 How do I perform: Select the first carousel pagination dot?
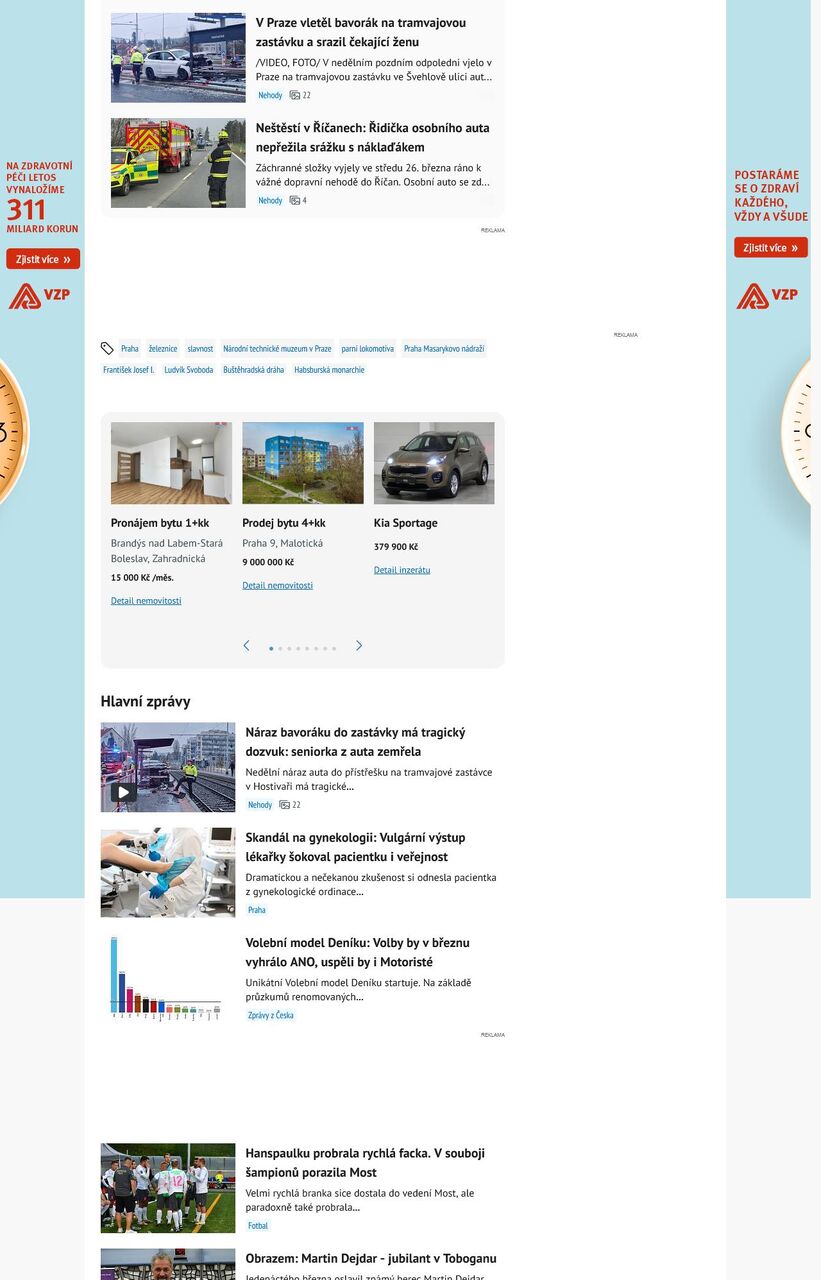(x=271, y=649)
